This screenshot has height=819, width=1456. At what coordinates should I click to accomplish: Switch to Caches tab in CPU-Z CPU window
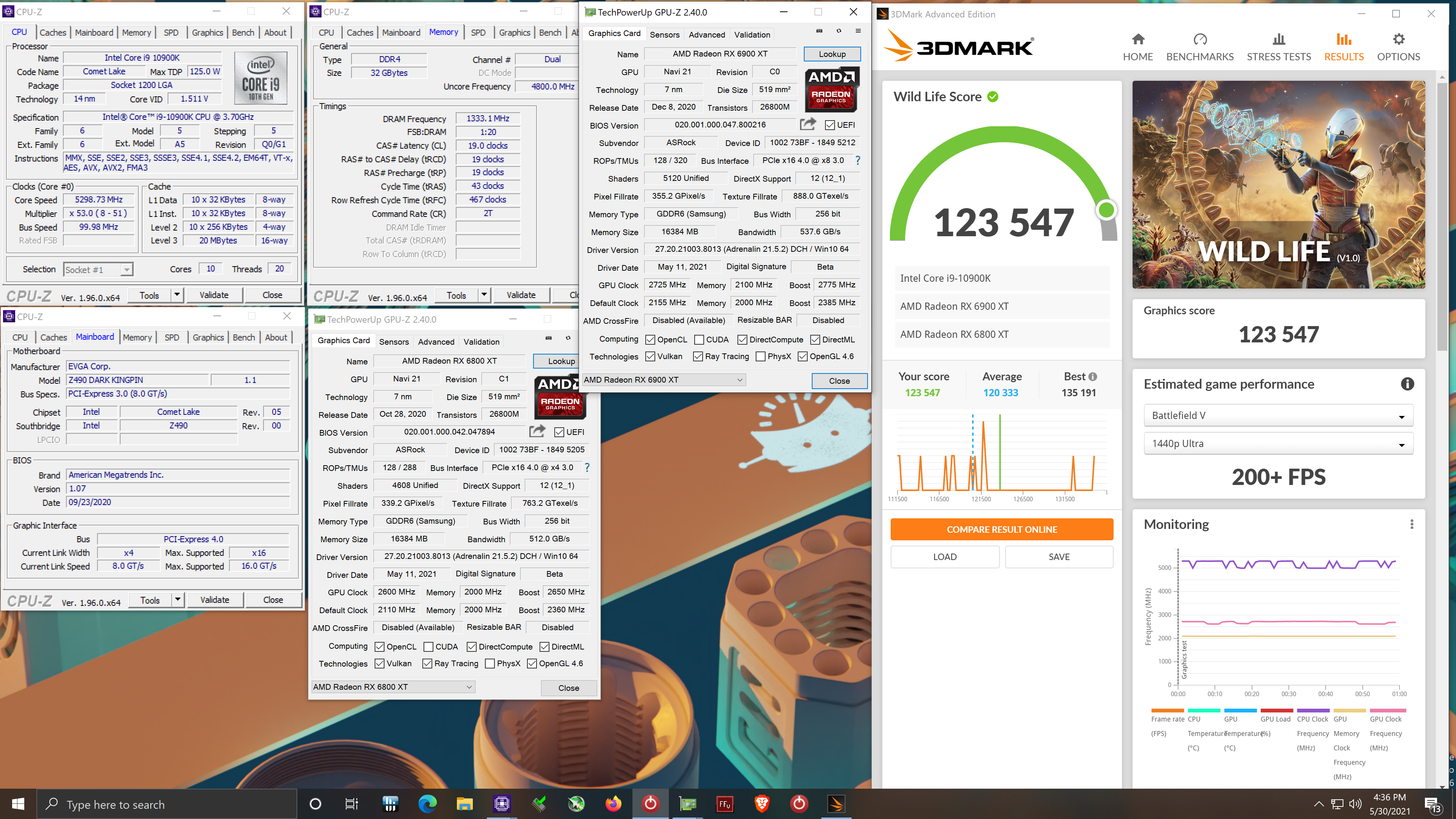tap(53, 33)
